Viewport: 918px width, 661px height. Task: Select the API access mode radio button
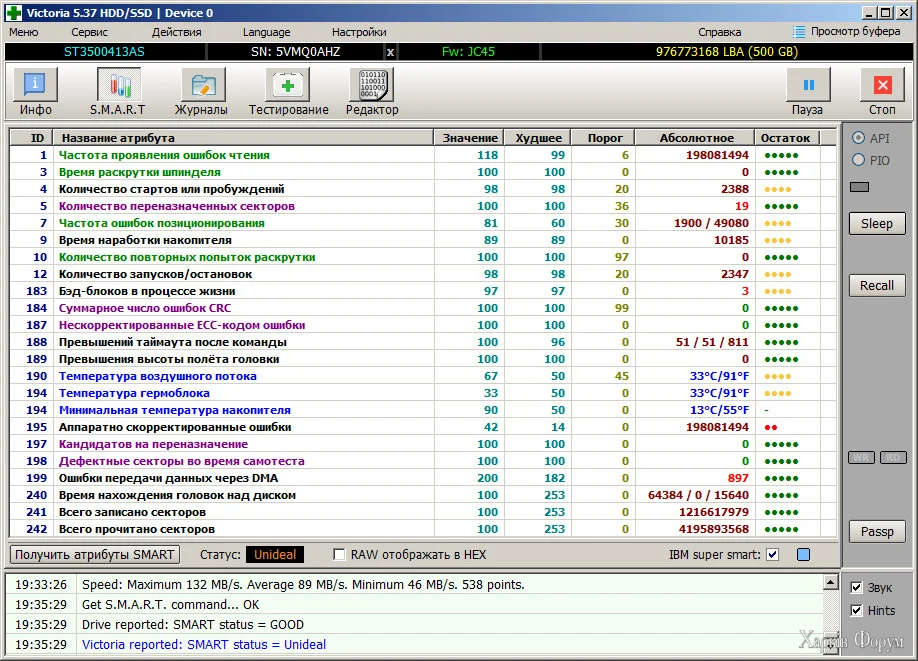[x=858, y=138]
